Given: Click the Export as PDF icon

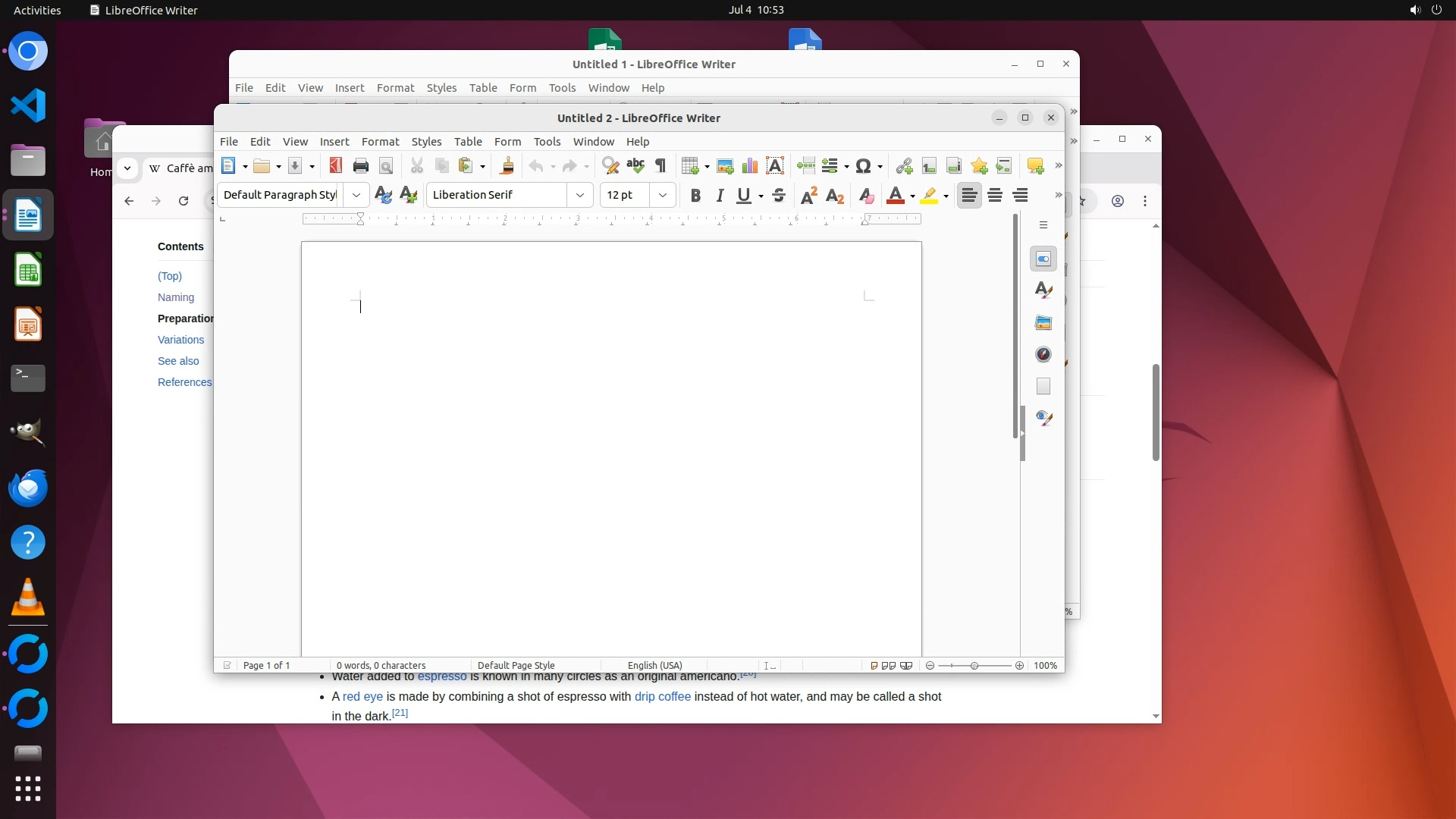Looking at the screenshot, I should 335,165.
